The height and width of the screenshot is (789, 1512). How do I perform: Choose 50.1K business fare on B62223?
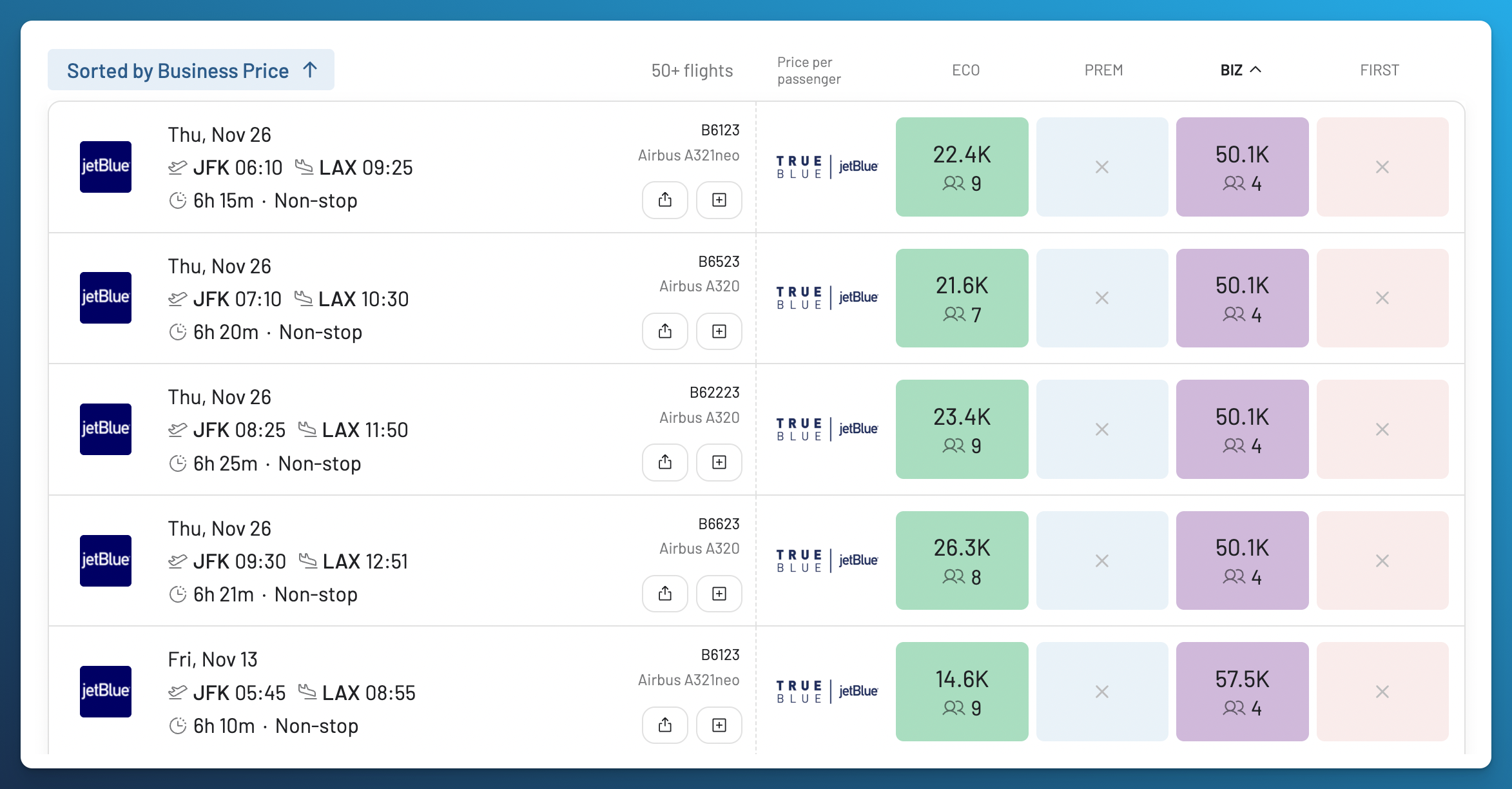(x=1243, y=429)
